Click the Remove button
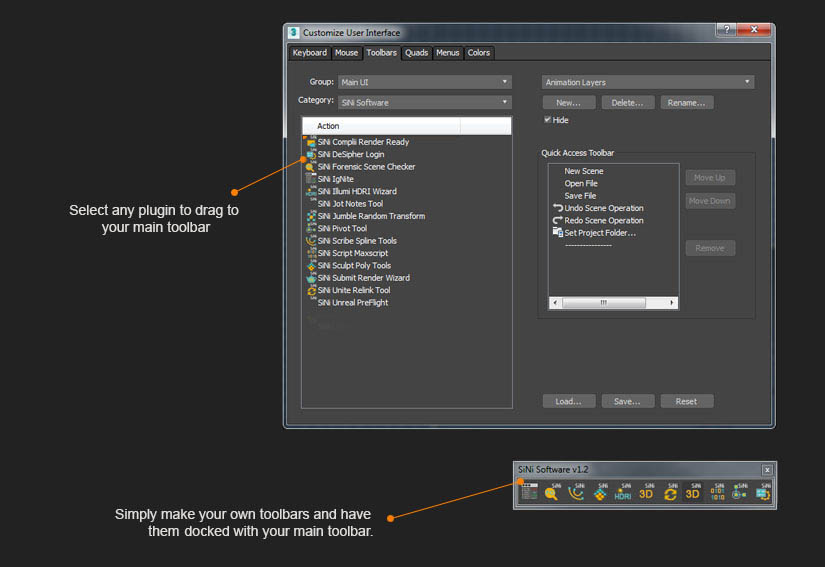The image size is (825, 567). pos(710,248)
